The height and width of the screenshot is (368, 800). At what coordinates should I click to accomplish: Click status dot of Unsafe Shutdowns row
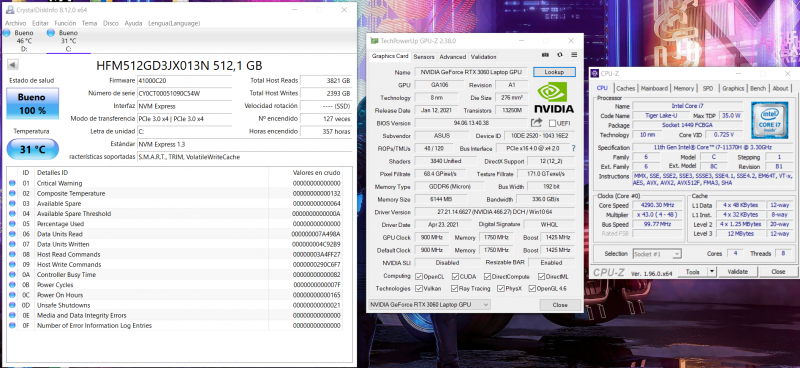click(x=12, y=305)
